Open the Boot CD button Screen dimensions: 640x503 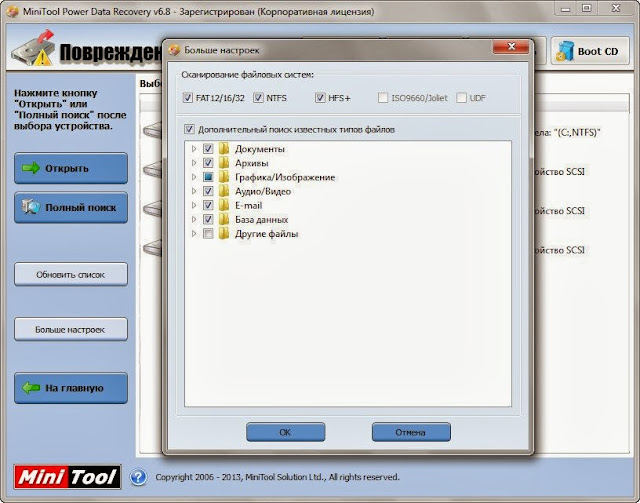(x=590, y=51)
